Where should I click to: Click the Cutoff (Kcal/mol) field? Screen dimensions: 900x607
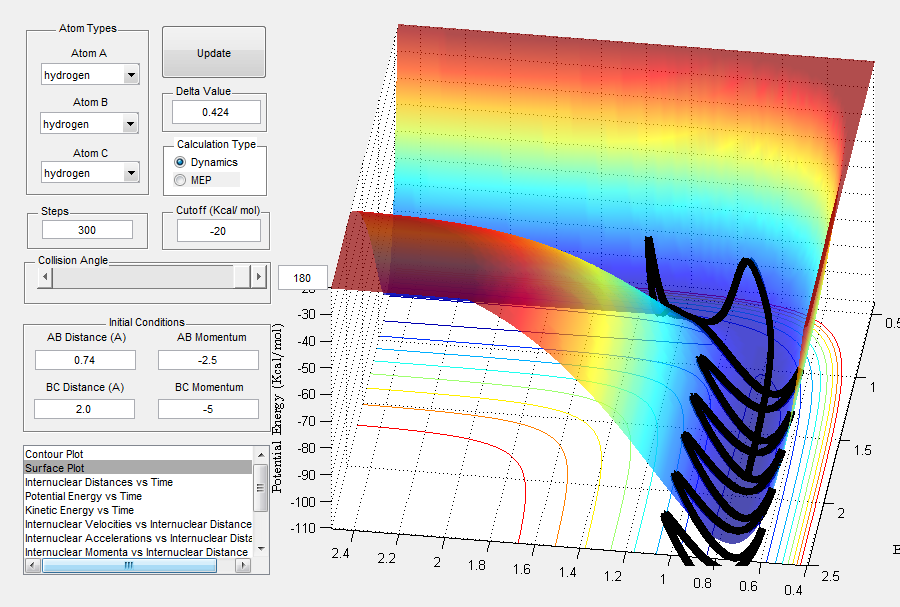point(219,231)
